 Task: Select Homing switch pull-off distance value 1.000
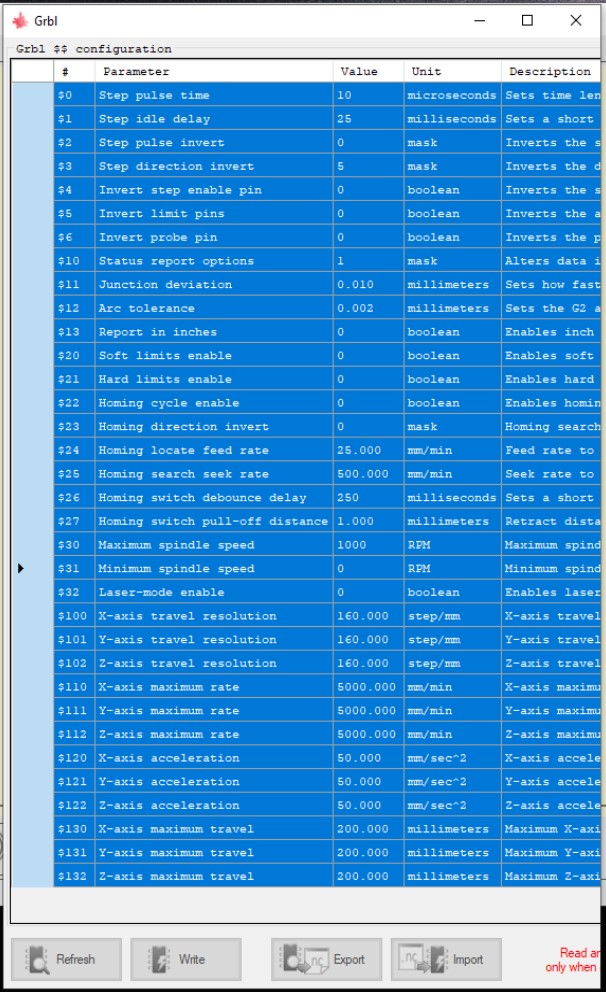pyautogui.click(x=368, y=521)
